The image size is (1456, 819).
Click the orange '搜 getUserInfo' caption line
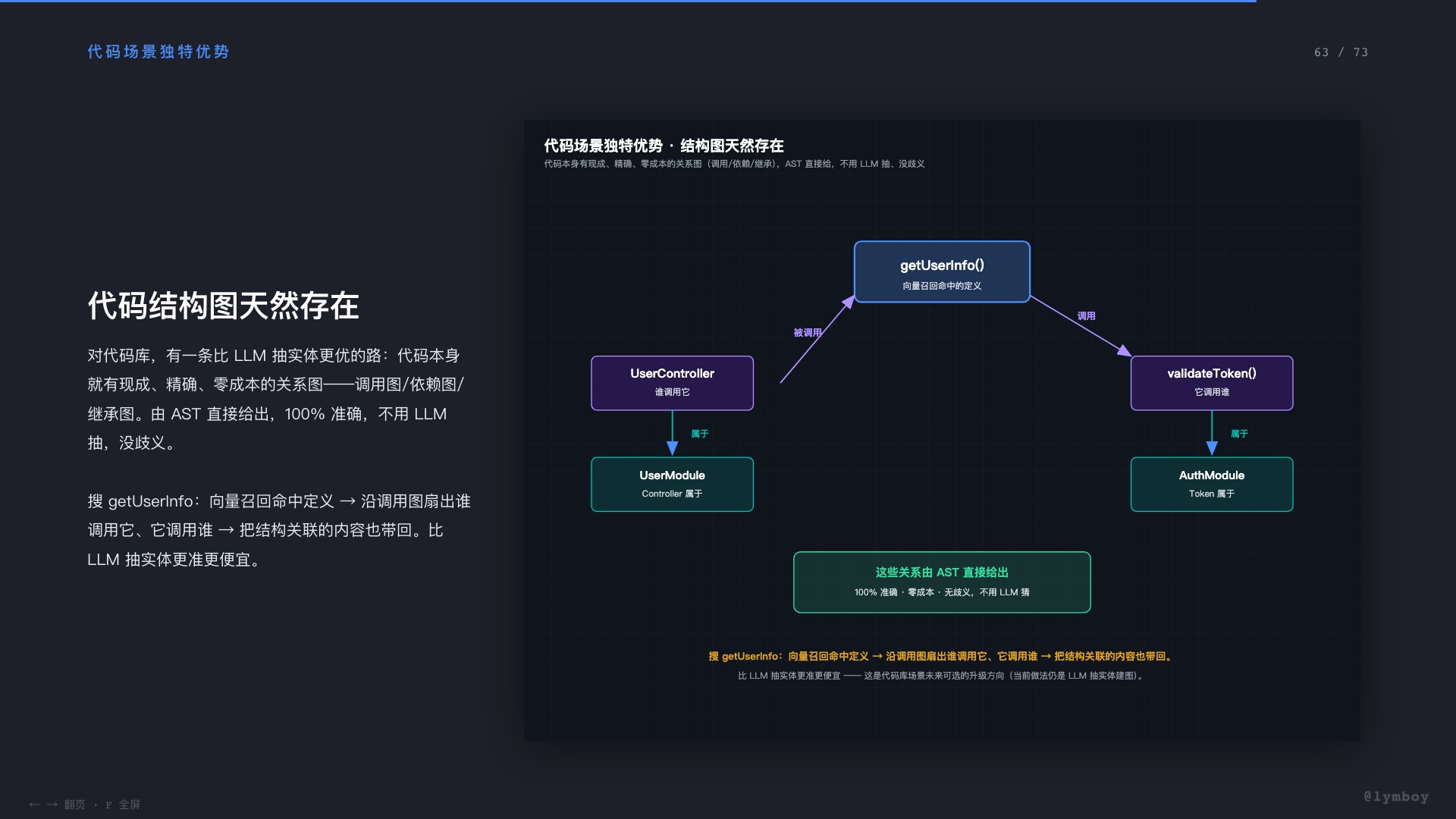(x=942, y=656)
